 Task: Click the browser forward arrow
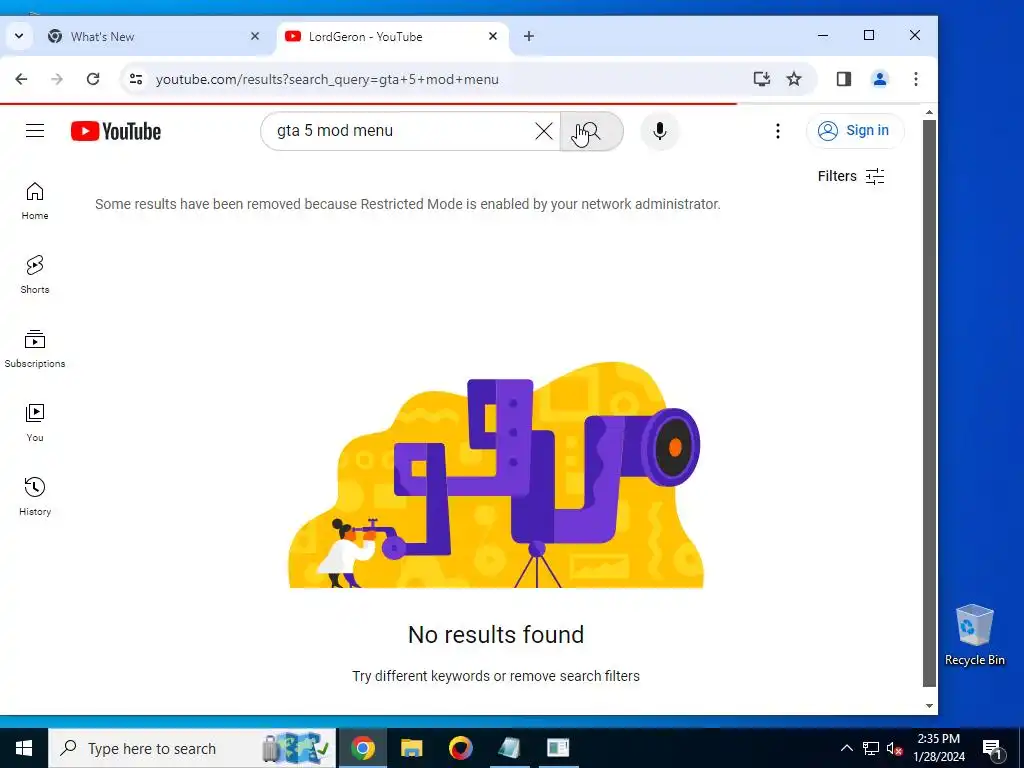(x=57, y=79)
